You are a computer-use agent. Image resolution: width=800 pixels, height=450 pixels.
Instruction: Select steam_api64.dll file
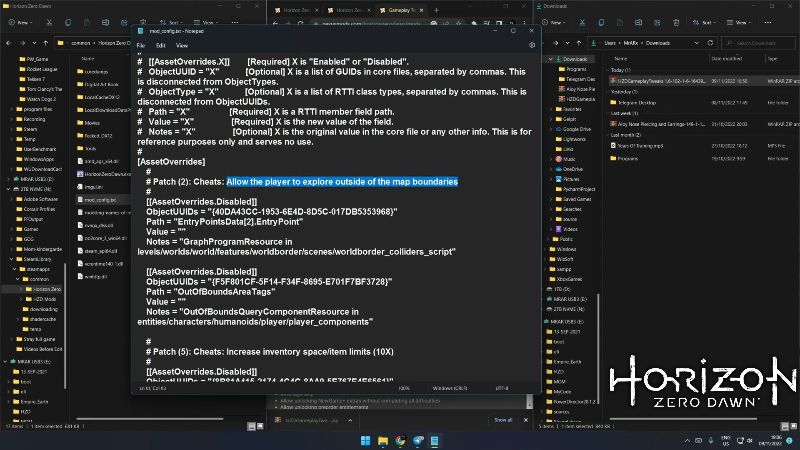(97, 251)
